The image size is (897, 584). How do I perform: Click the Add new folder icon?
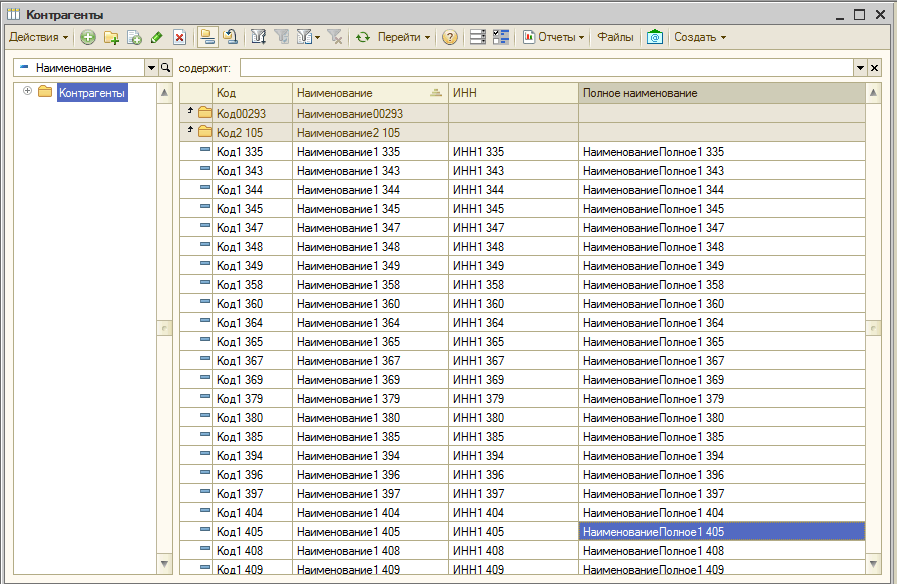tap(111, 37)
